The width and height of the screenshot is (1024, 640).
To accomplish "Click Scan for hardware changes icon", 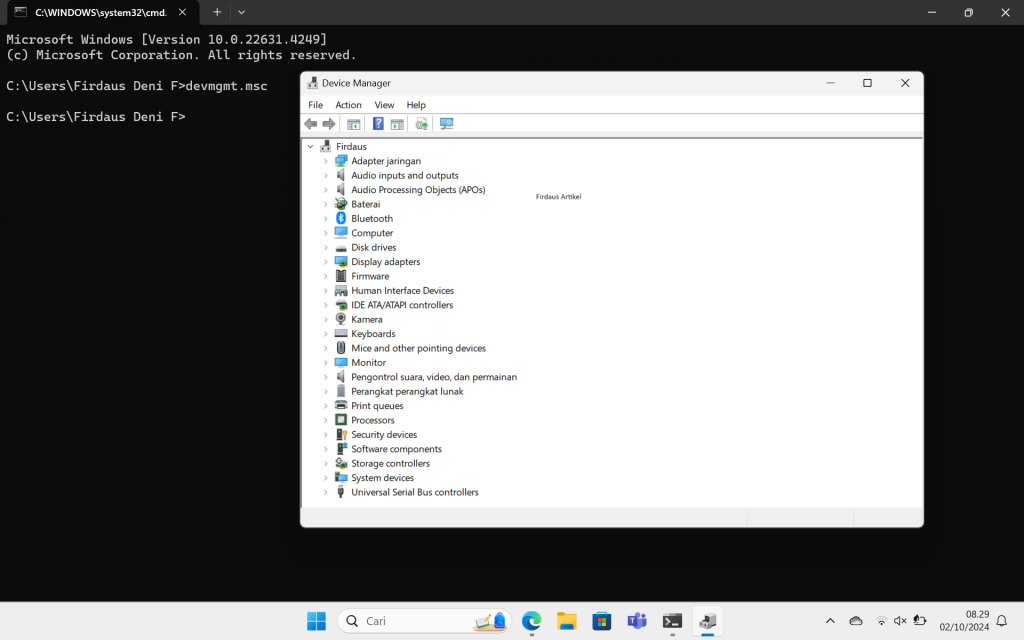I will [446, 124].
